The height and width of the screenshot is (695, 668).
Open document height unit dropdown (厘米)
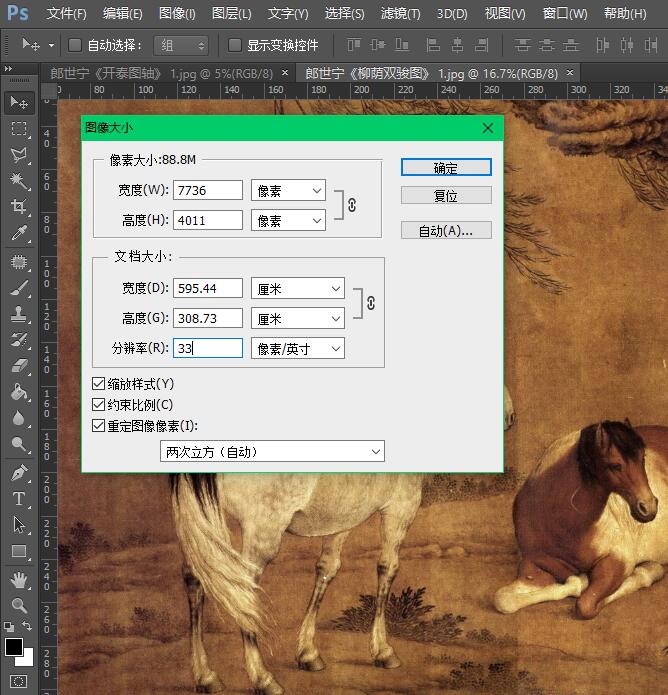(298, 318)
